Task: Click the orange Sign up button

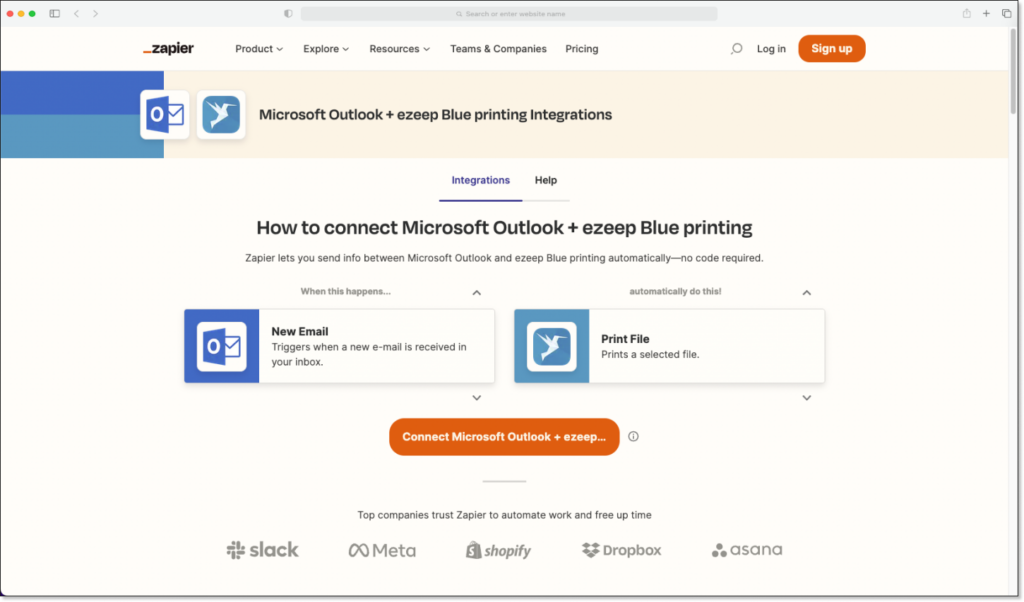Action: pyautogui.click(x=831, y=49)
